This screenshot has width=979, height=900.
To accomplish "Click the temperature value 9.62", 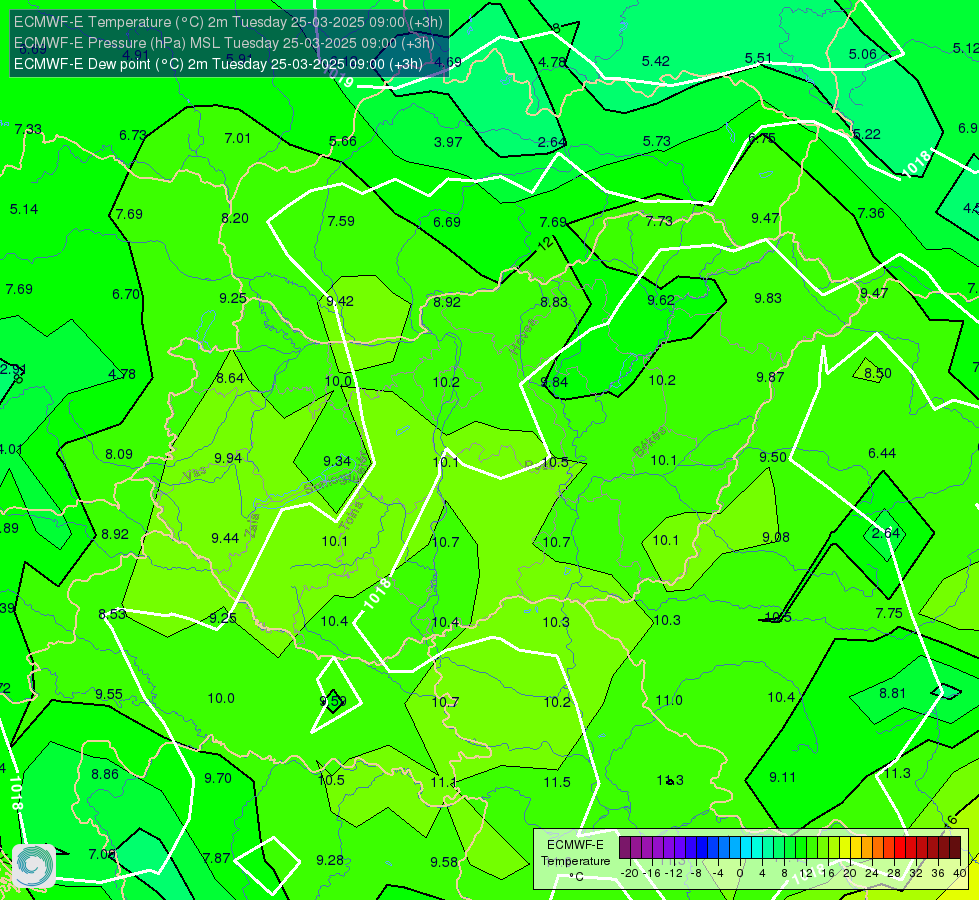I will click(661, 300).
